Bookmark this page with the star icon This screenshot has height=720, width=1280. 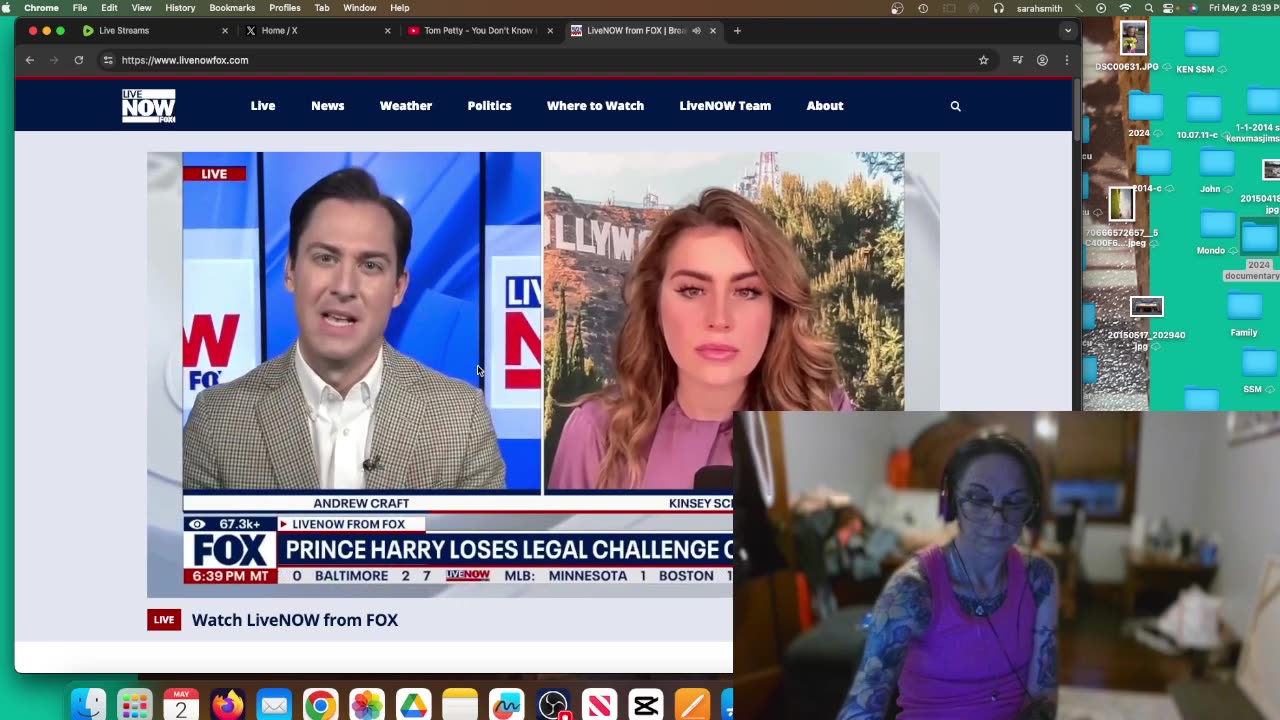[983, 60]
